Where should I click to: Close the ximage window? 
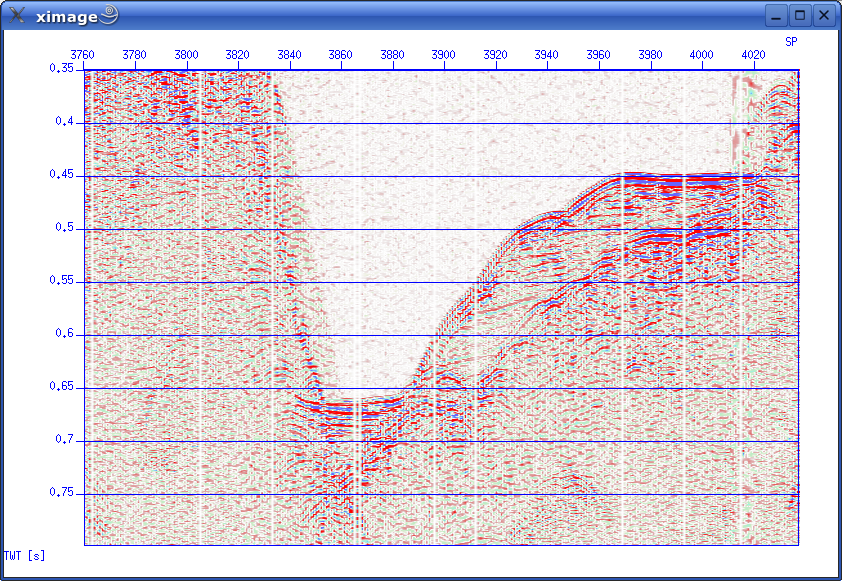pos(823,15)
